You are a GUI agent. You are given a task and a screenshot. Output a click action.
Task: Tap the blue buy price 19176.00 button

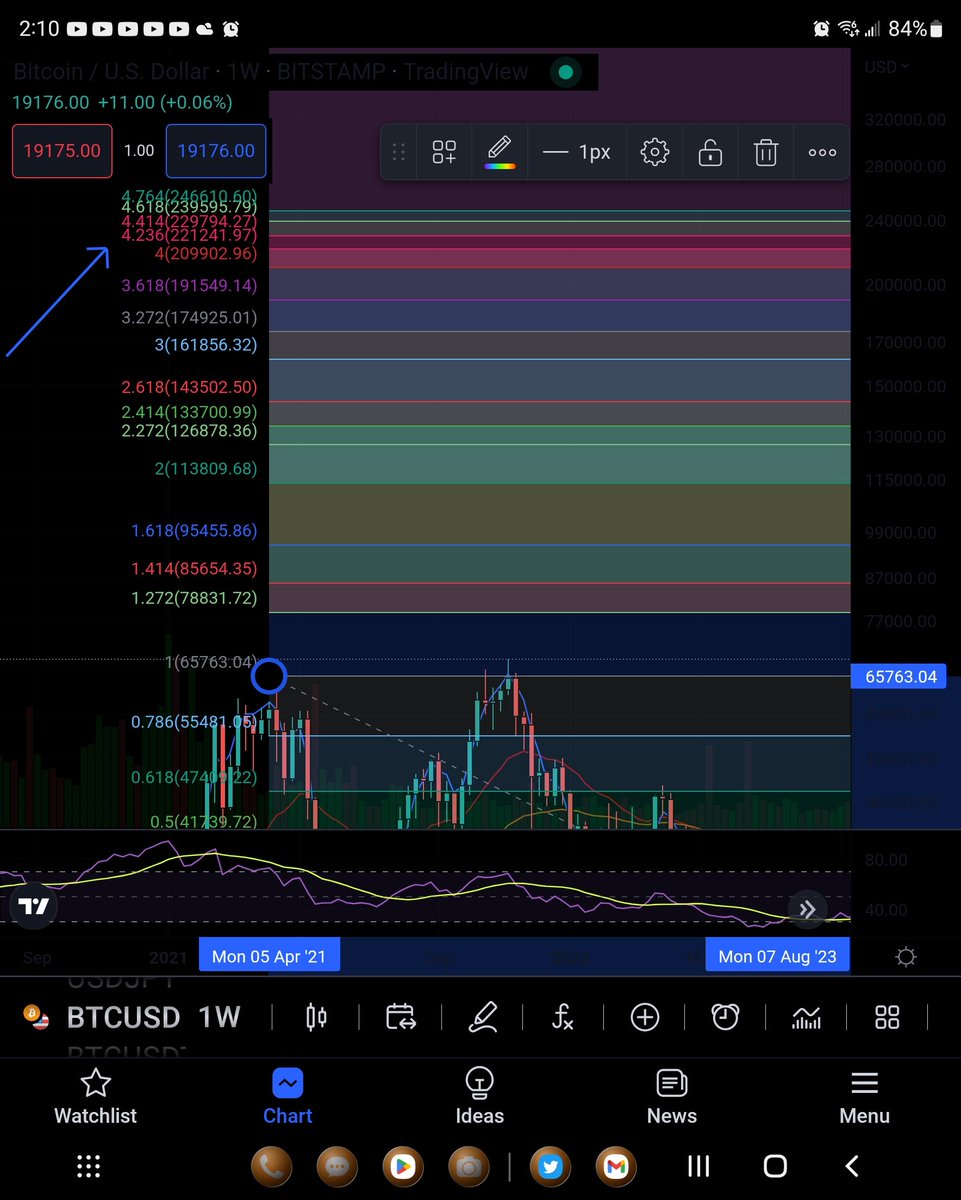pyautogui.click(x=216, y=151)
